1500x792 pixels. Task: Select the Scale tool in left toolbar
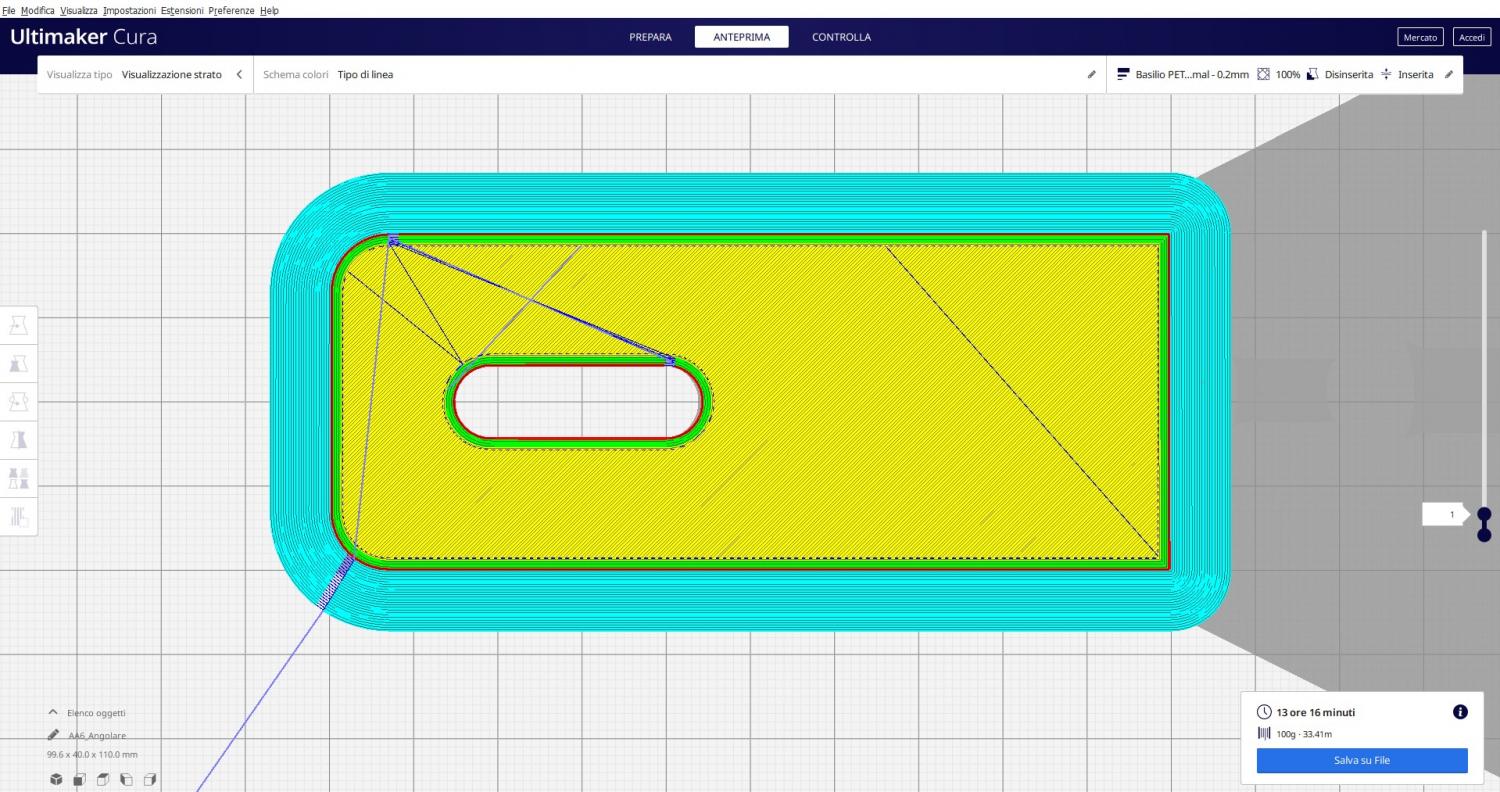[x=18, y=363]
